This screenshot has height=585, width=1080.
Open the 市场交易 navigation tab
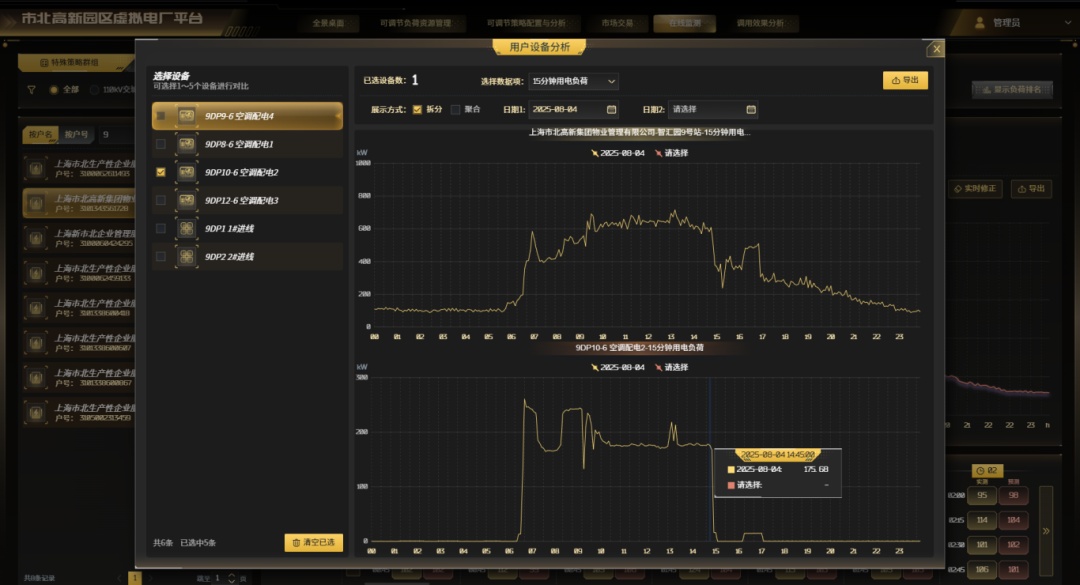pos(617,23)
